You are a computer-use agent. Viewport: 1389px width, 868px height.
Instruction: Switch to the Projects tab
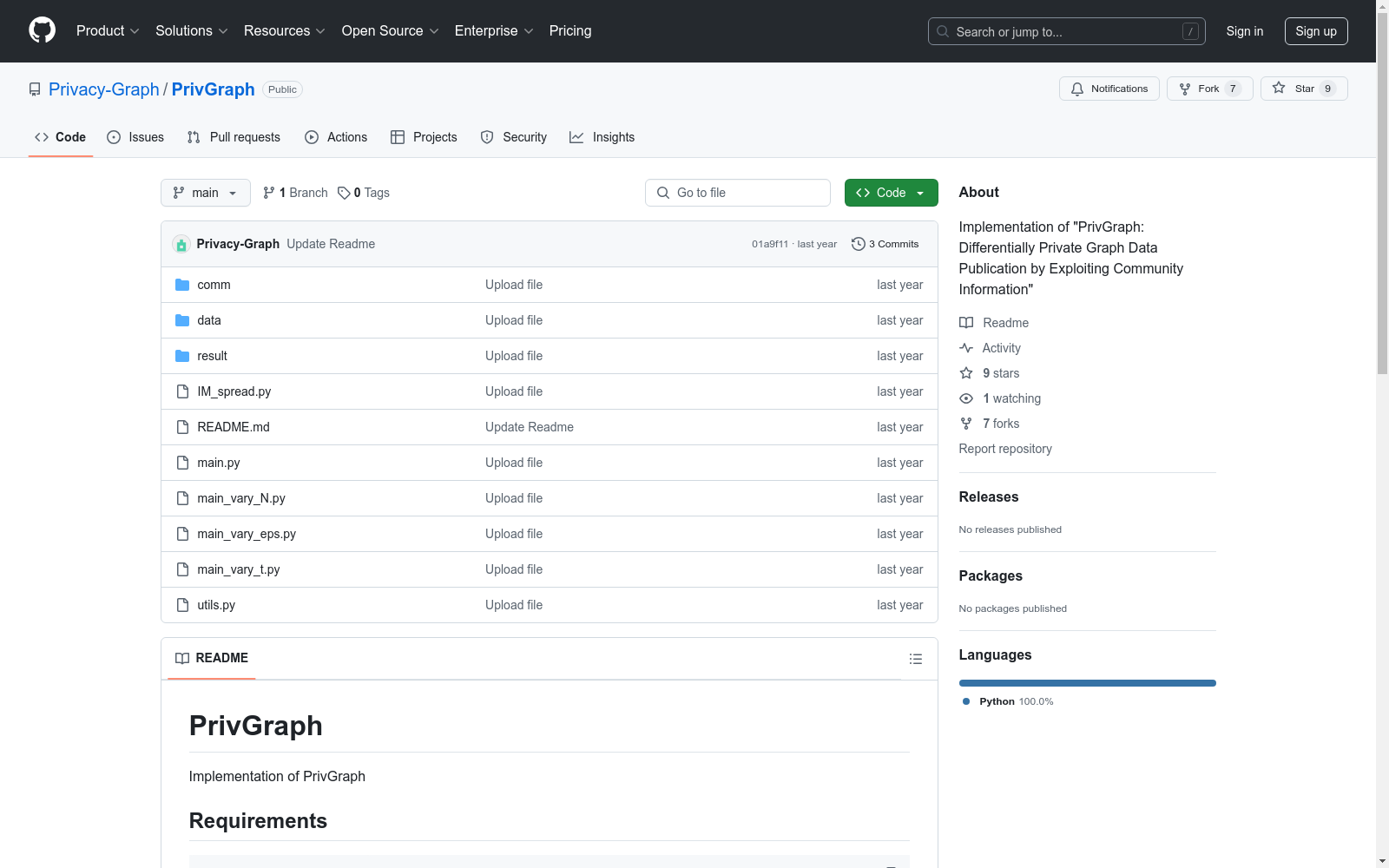(x=424, y=137)
